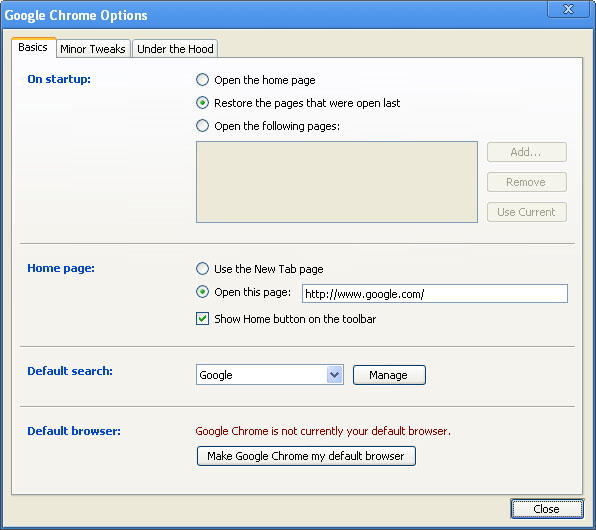
Task: Open the Under the Hood tab
Action: click(x=175, y=49)
